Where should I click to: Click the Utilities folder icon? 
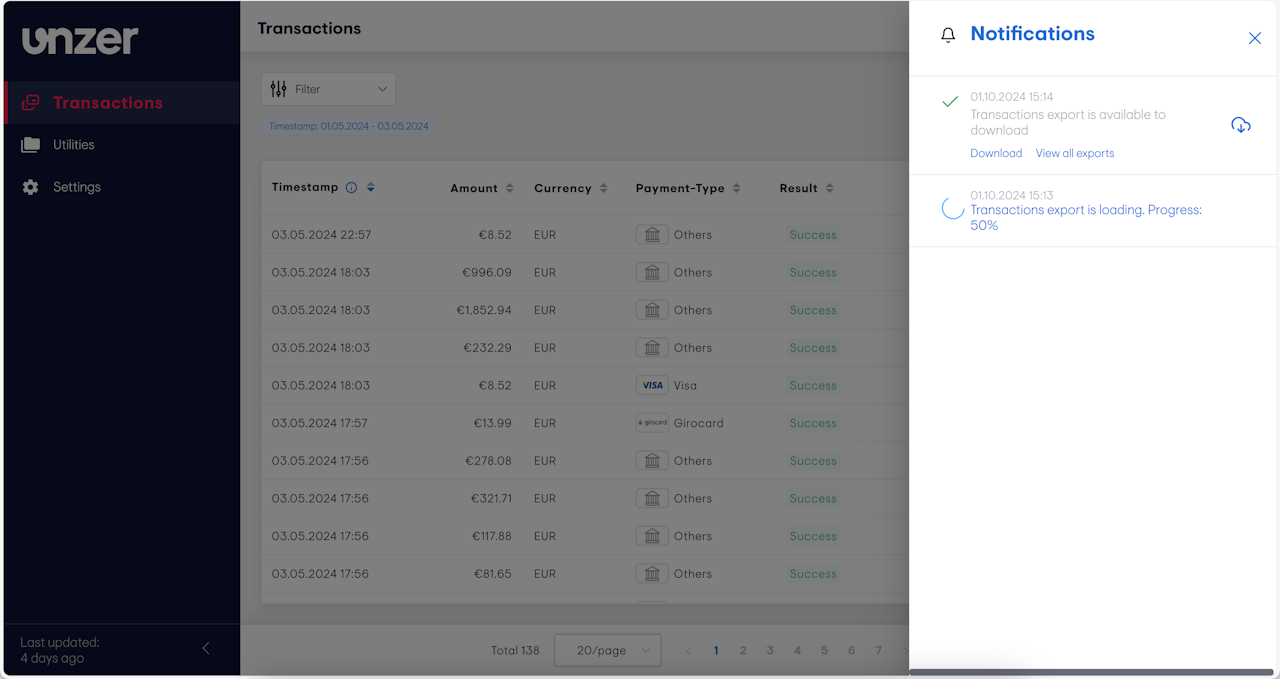coord(31,145)
